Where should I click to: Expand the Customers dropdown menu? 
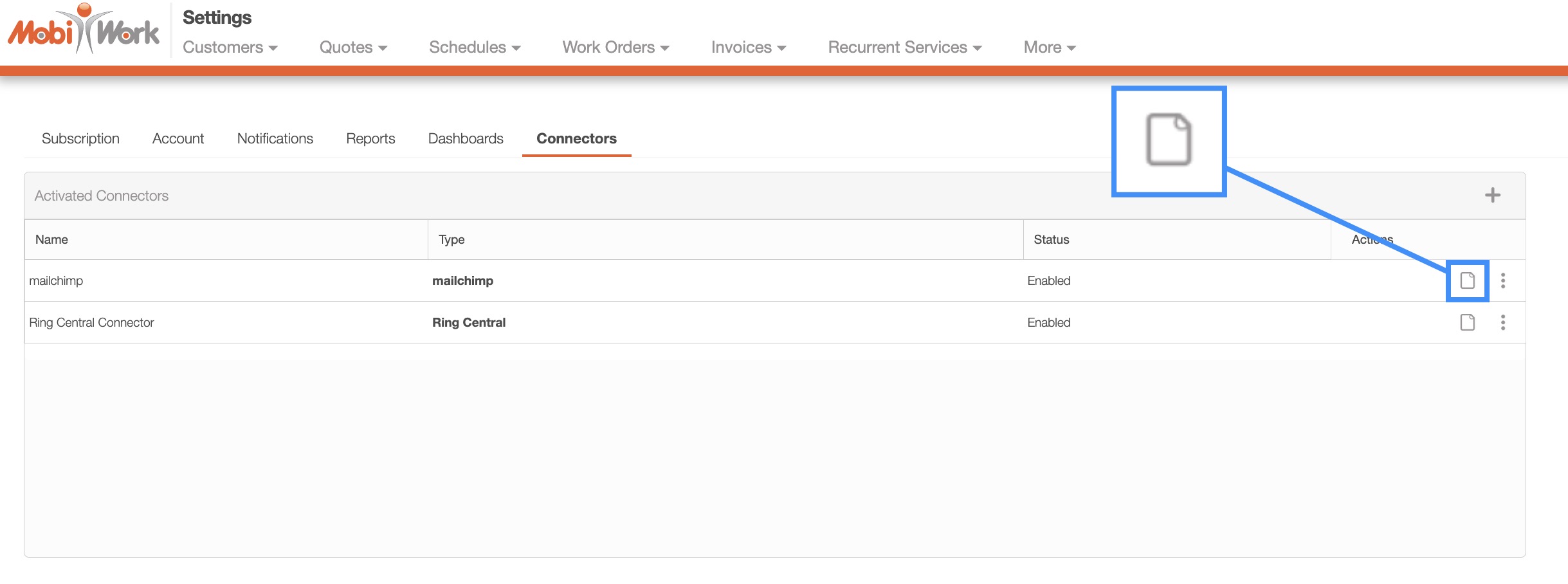[x=230, y=48]
